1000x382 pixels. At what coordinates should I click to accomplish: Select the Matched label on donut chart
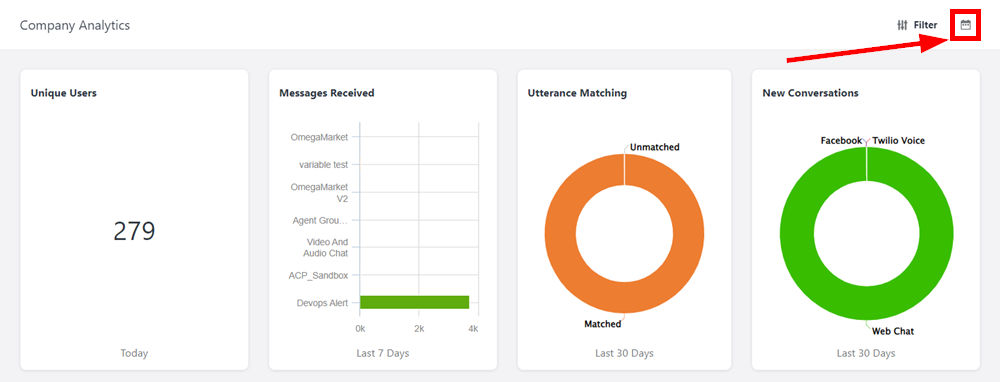(x=603, y=324)
